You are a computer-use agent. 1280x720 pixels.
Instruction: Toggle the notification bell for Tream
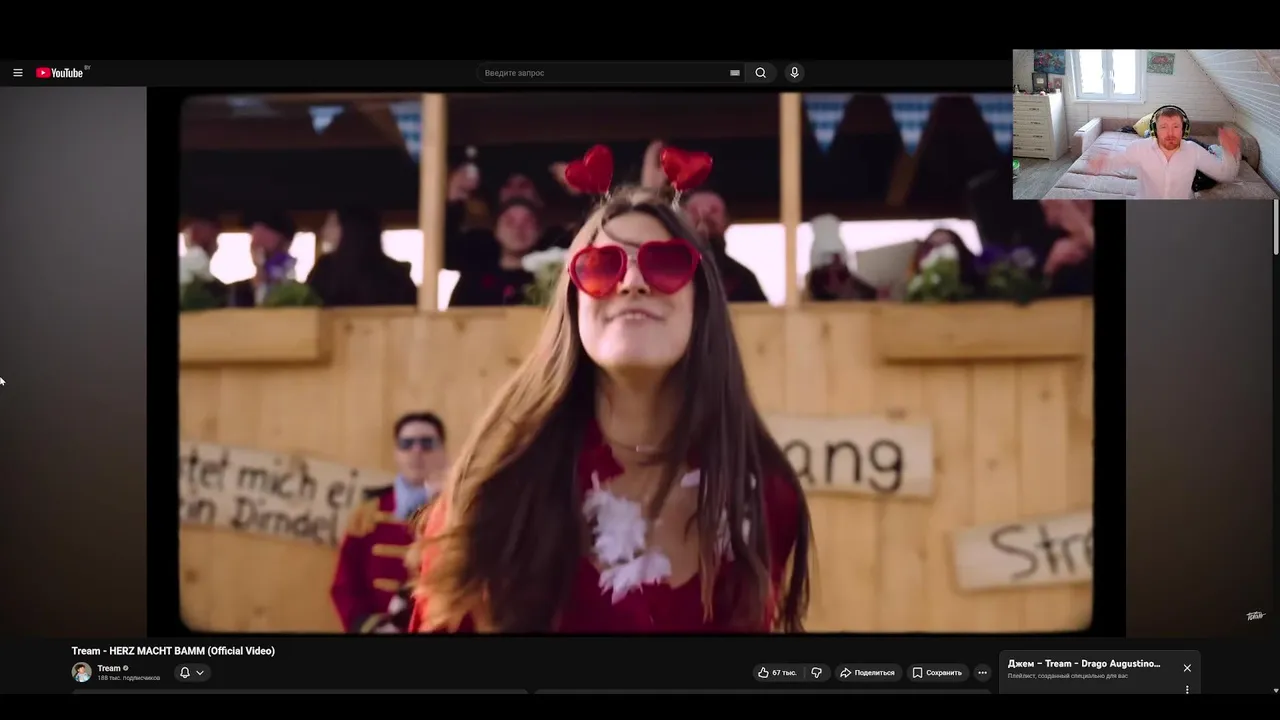click(184, 673)
